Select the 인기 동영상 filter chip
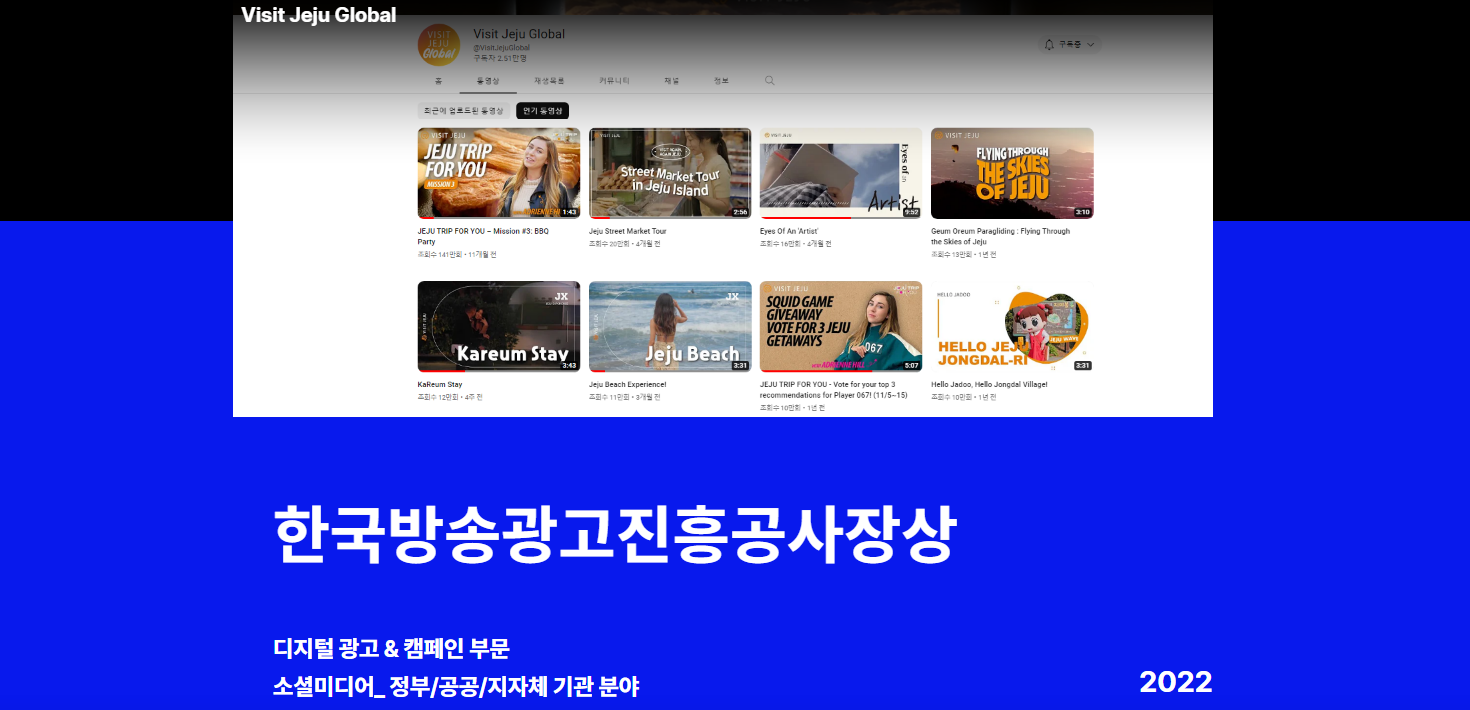This screenshot has width=1470, height=710. point(542,111)
